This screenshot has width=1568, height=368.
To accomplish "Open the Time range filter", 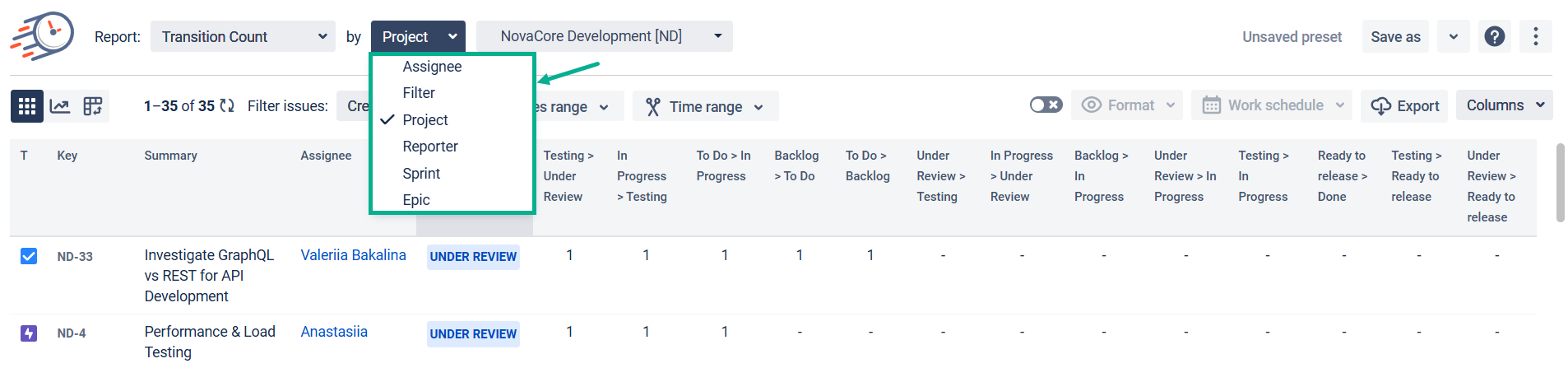I will [705, 107].
